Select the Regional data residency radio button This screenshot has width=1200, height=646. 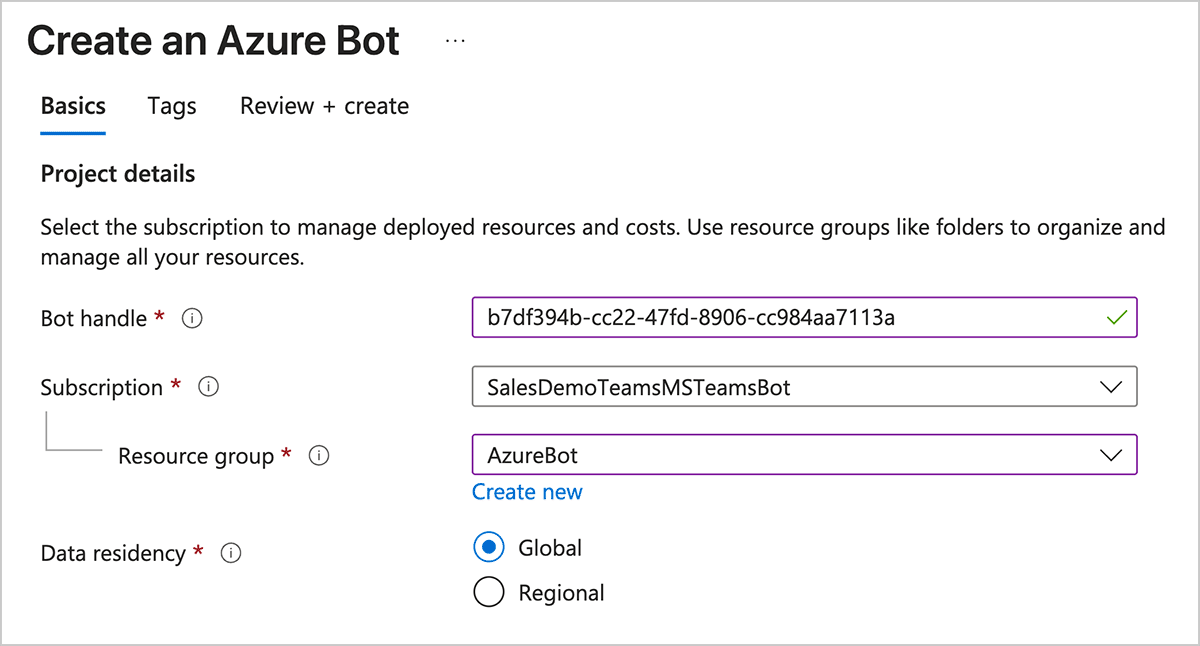(x=489, y=593)
